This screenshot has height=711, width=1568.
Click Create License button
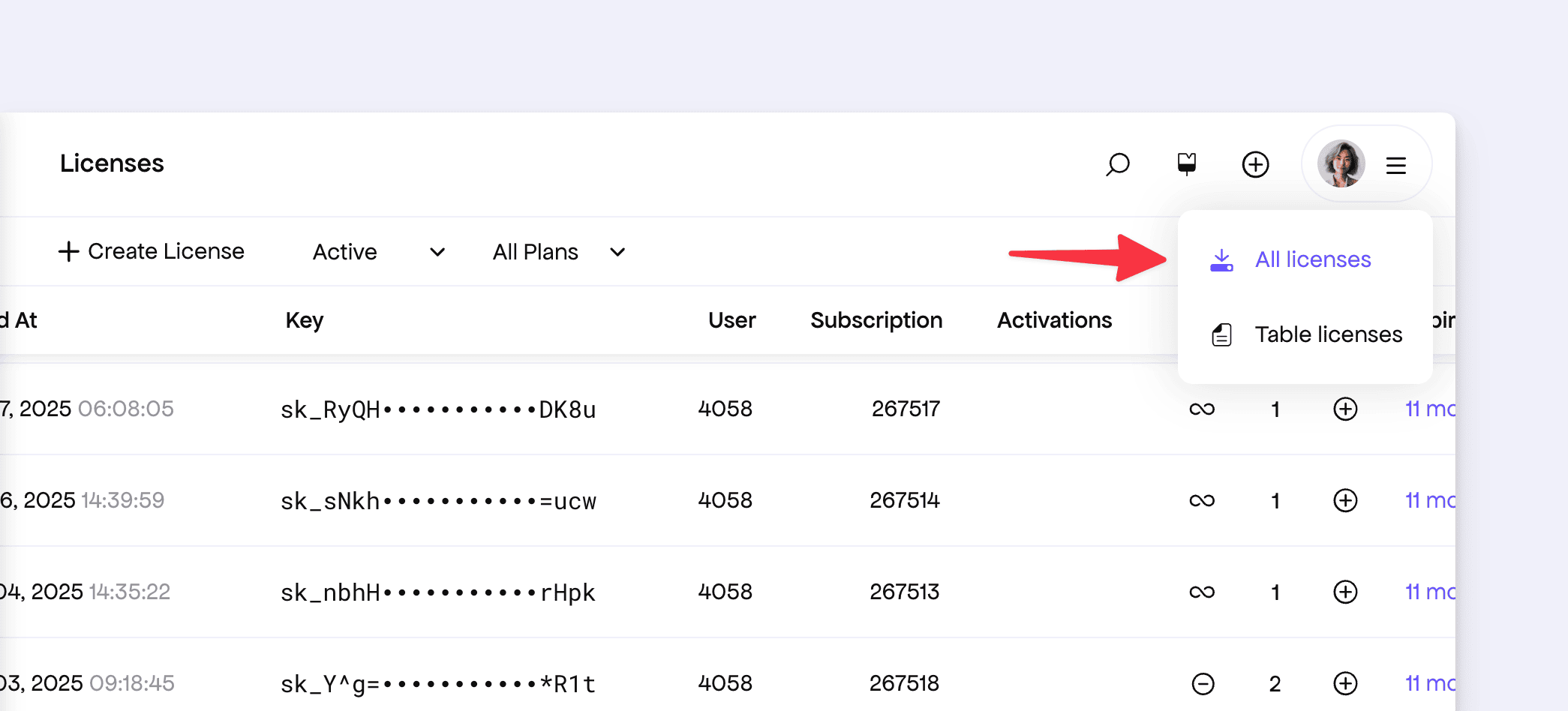pyautogui.click(x=152, y=251)
